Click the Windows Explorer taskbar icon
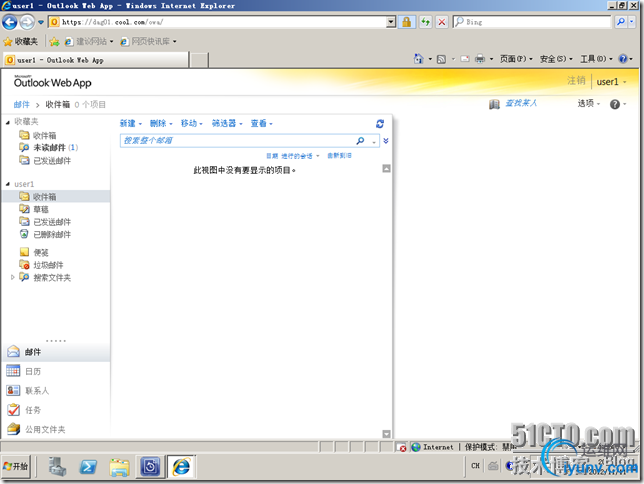 tap(119, 467)
